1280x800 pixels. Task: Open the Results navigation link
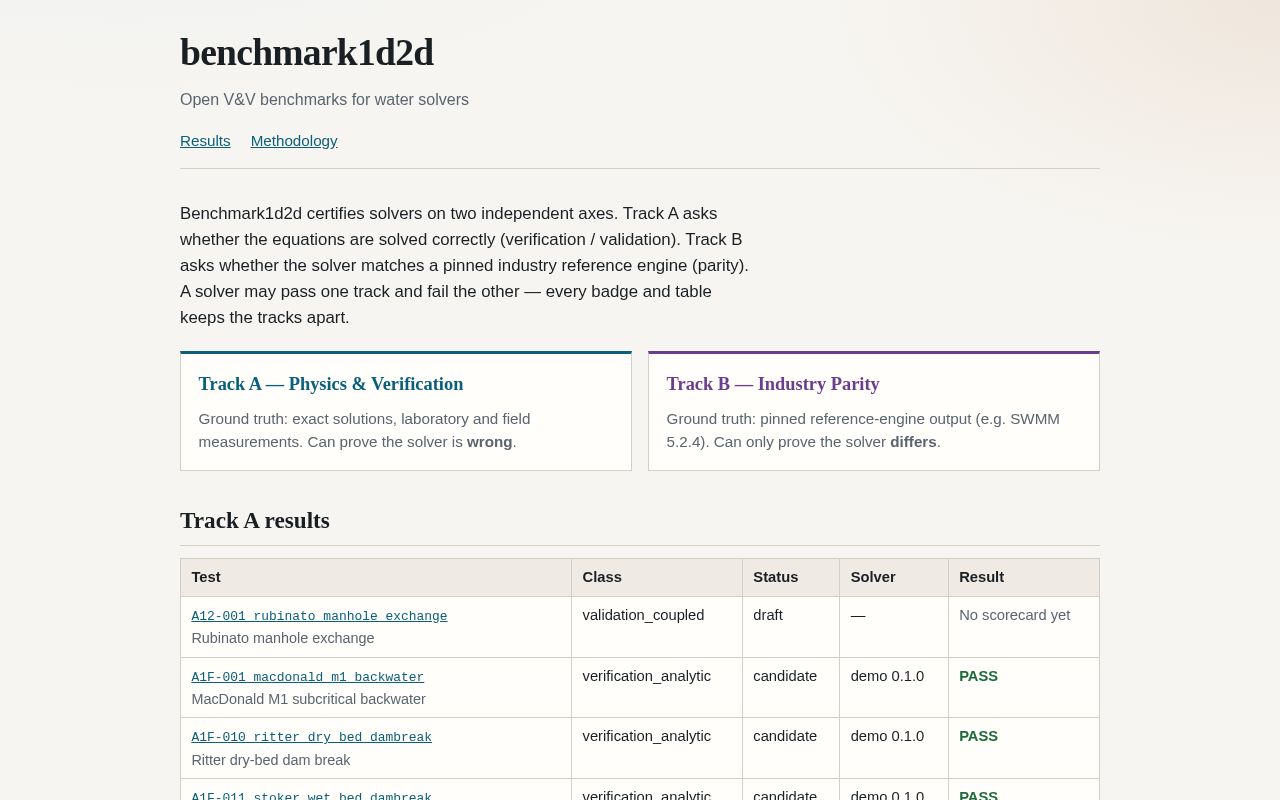[x=205, y=141]
